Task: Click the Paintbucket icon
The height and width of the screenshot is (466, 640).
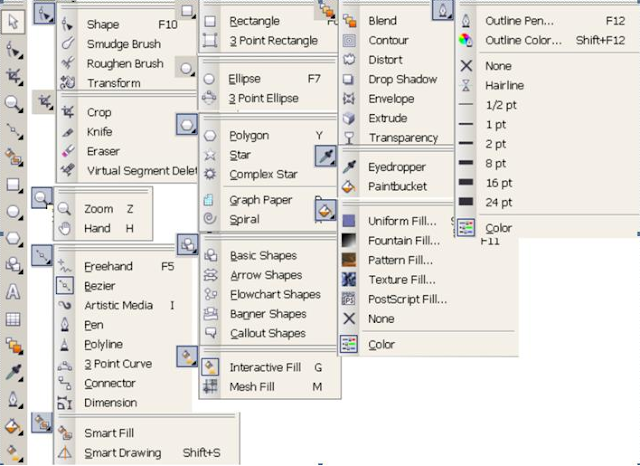Action: (349, 186)
